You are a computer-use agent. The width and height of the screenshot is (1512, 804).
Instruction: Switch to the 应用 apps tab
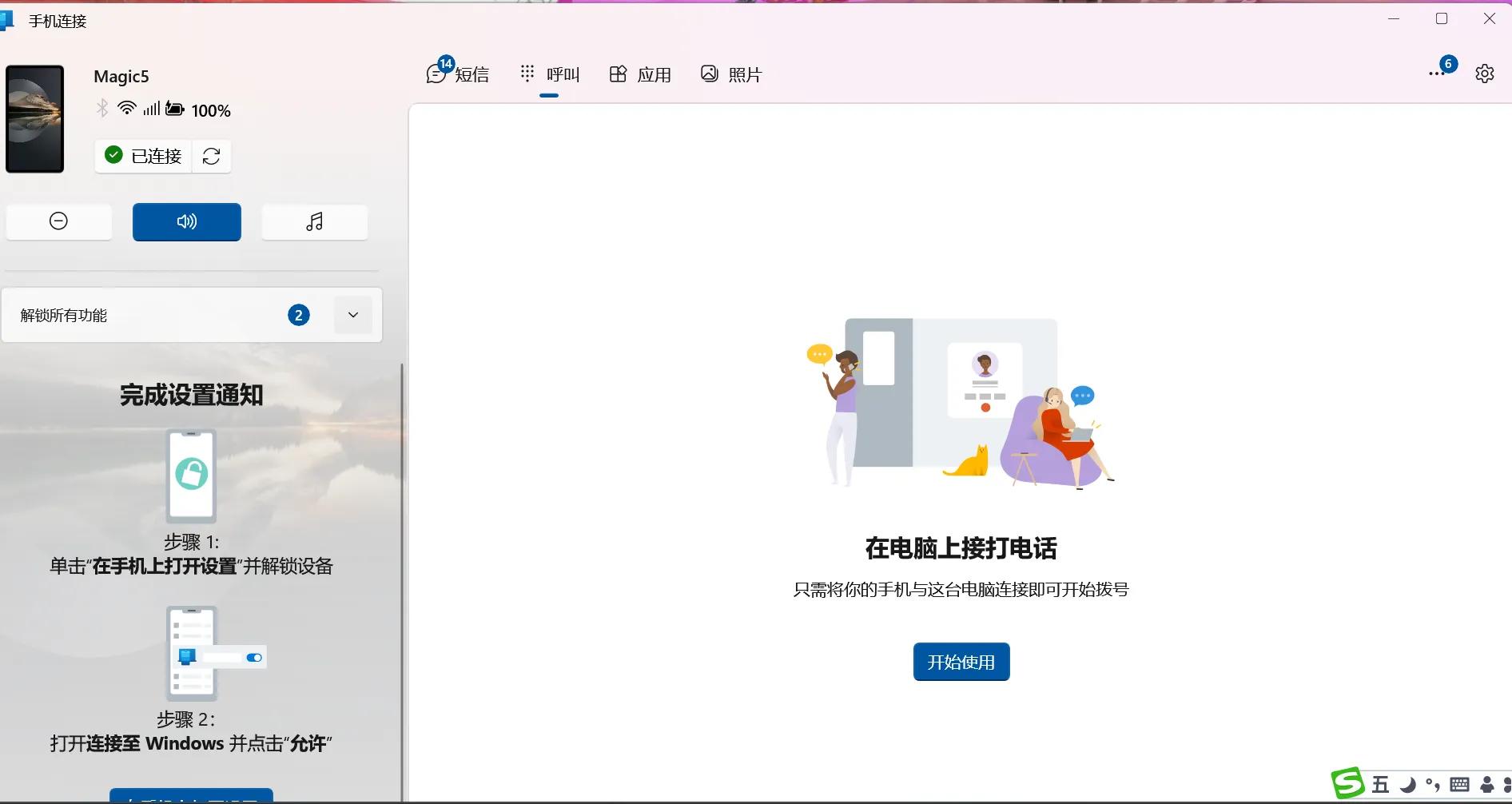(639, 74)
